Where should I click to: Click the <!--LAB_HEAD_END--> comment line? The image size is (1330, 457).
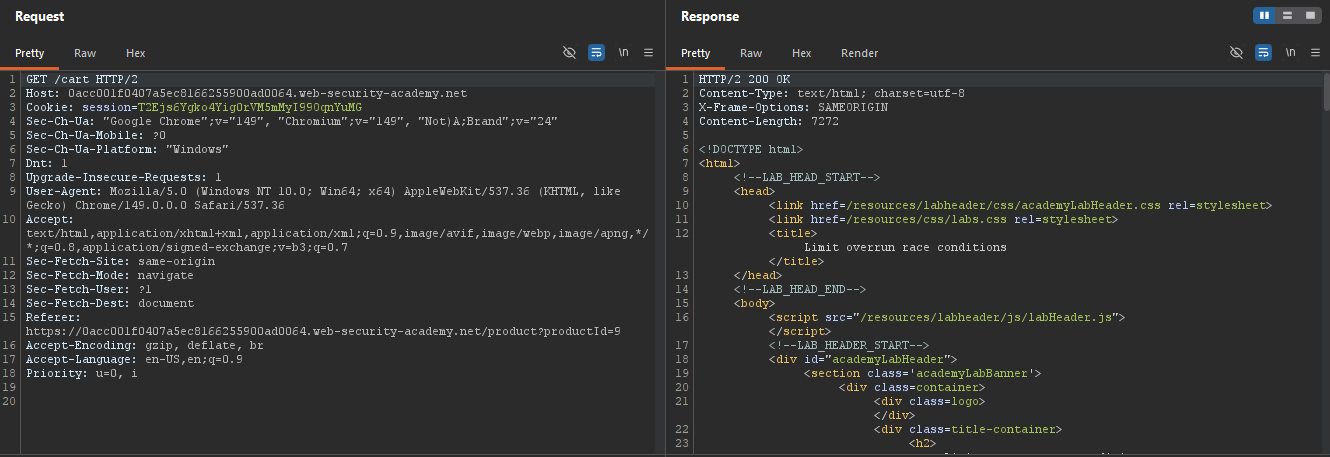[800, 289]
